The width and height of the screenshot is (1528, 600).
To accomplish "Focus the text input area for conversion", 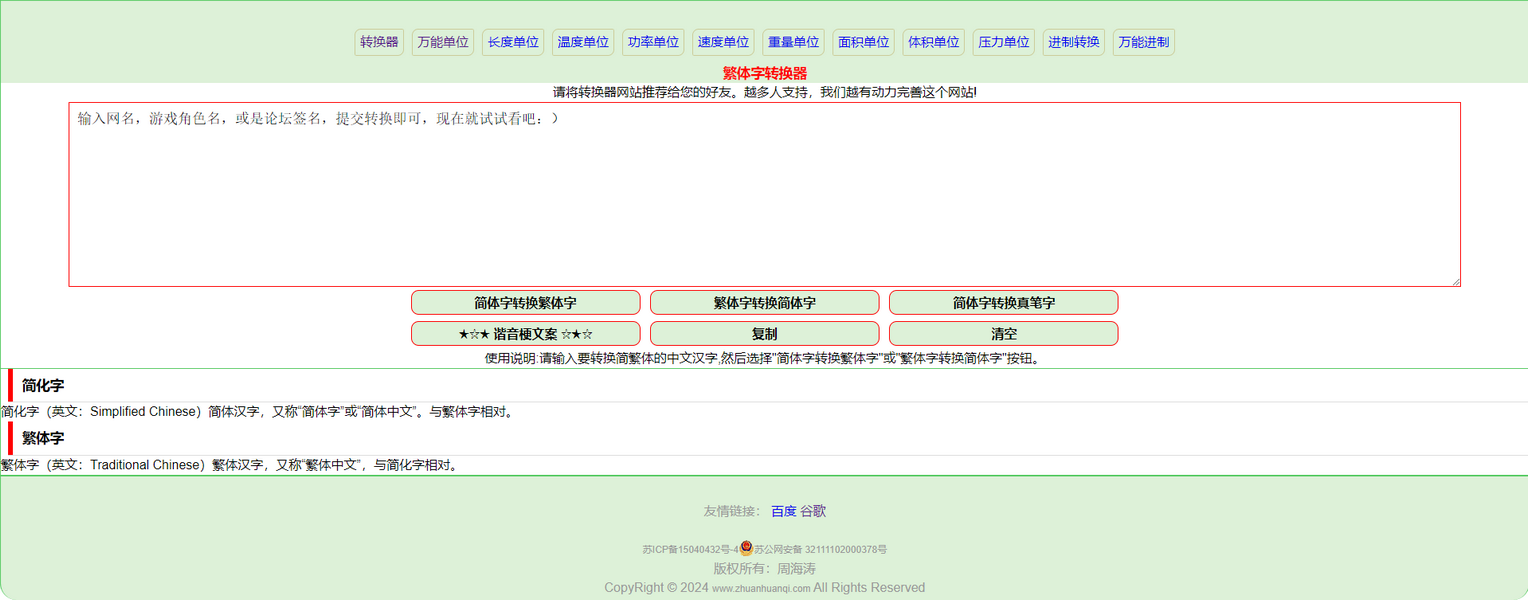I will click(764, 195).
